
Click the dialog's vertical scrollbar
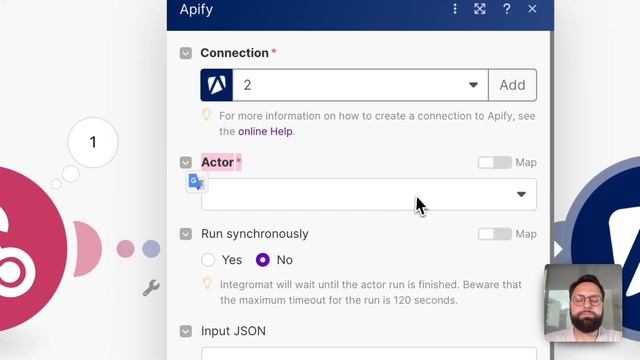[552, 196]
